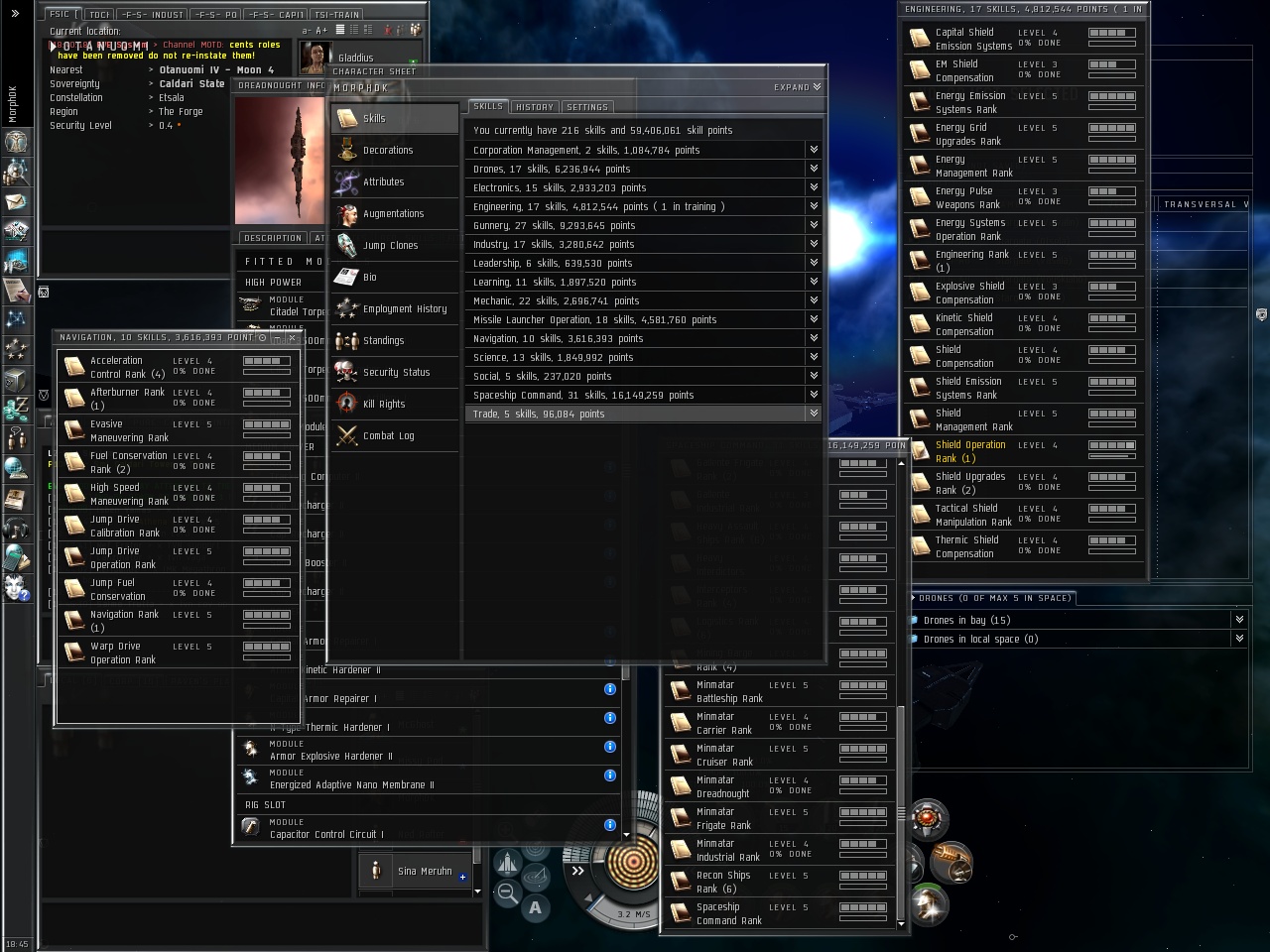This screenshot has height=952, width=1270.
Task: Toggle the autopilot A button
Action: tap(536, 906)
